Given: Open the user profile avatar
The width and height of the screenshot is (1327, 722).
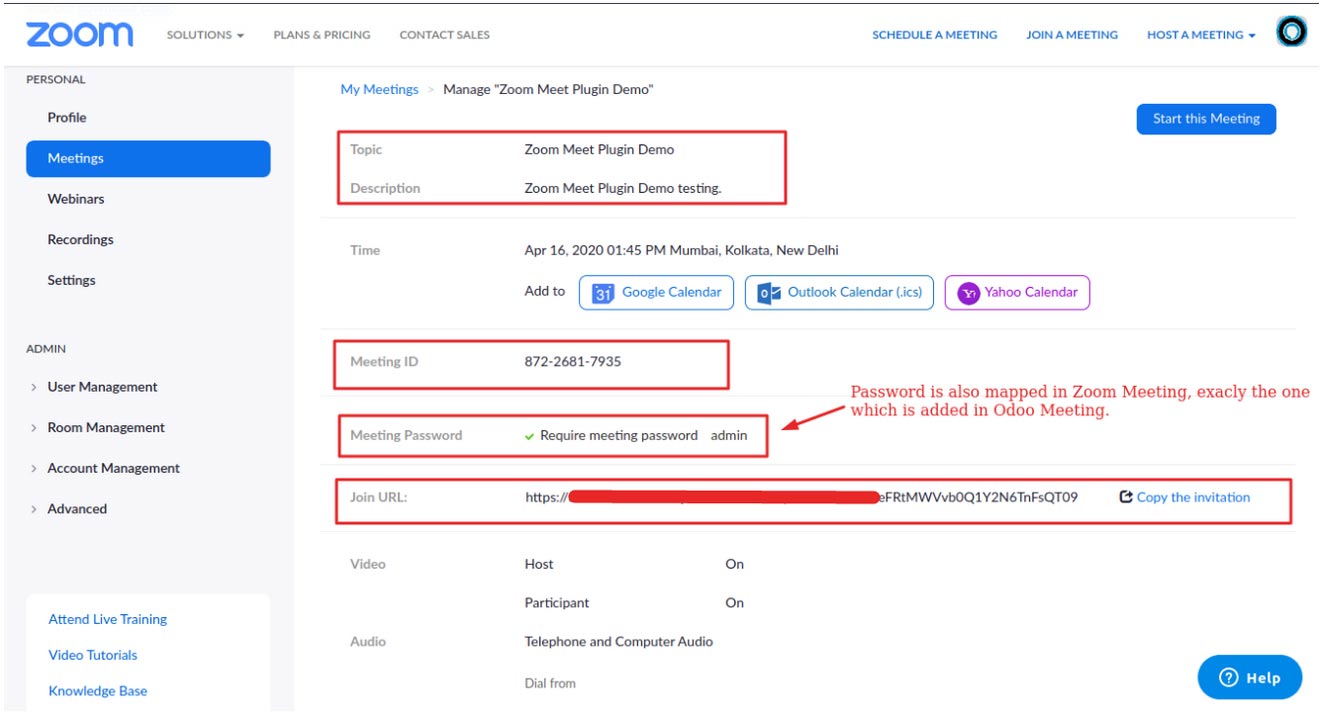Looking at the screenshot, I should [1292, 33].
